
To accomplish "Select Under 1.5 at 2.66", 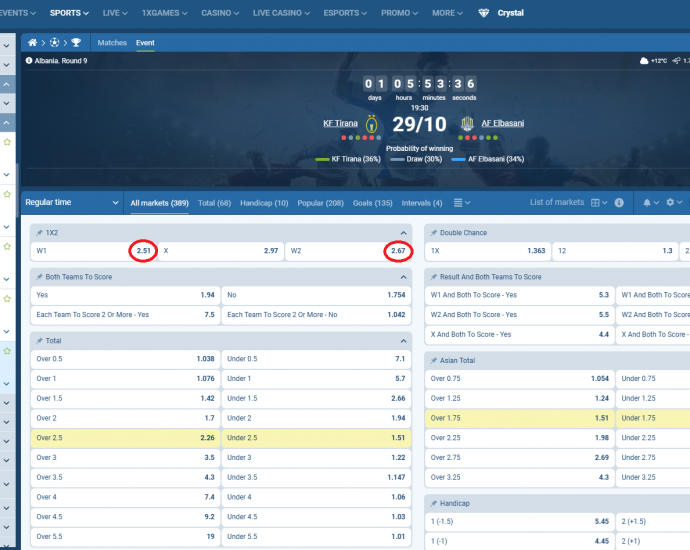I will coord(316,398).
